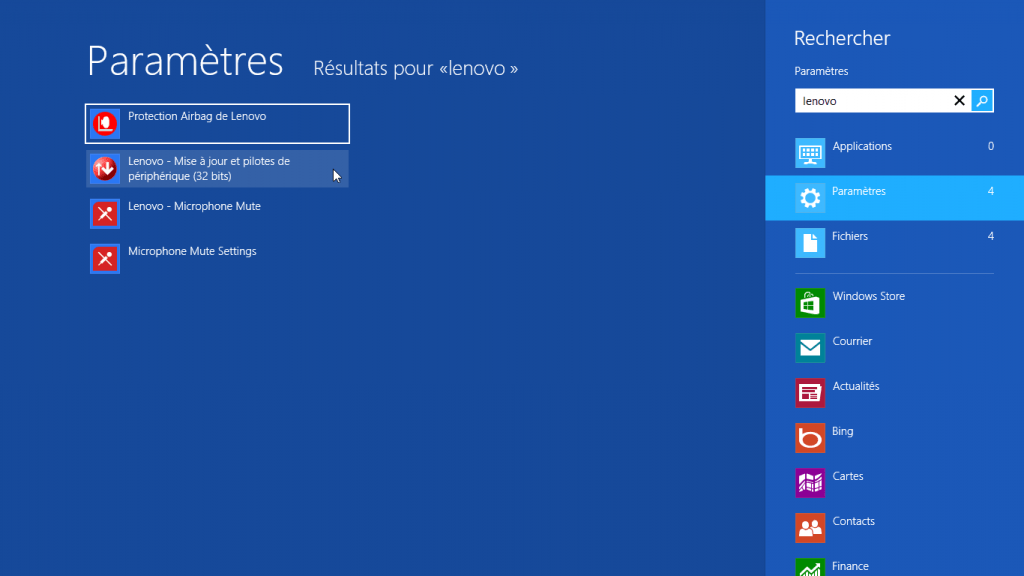Search in Bing app label
The height and width of the screenshot is (576, 1024).
coord(842,432)
